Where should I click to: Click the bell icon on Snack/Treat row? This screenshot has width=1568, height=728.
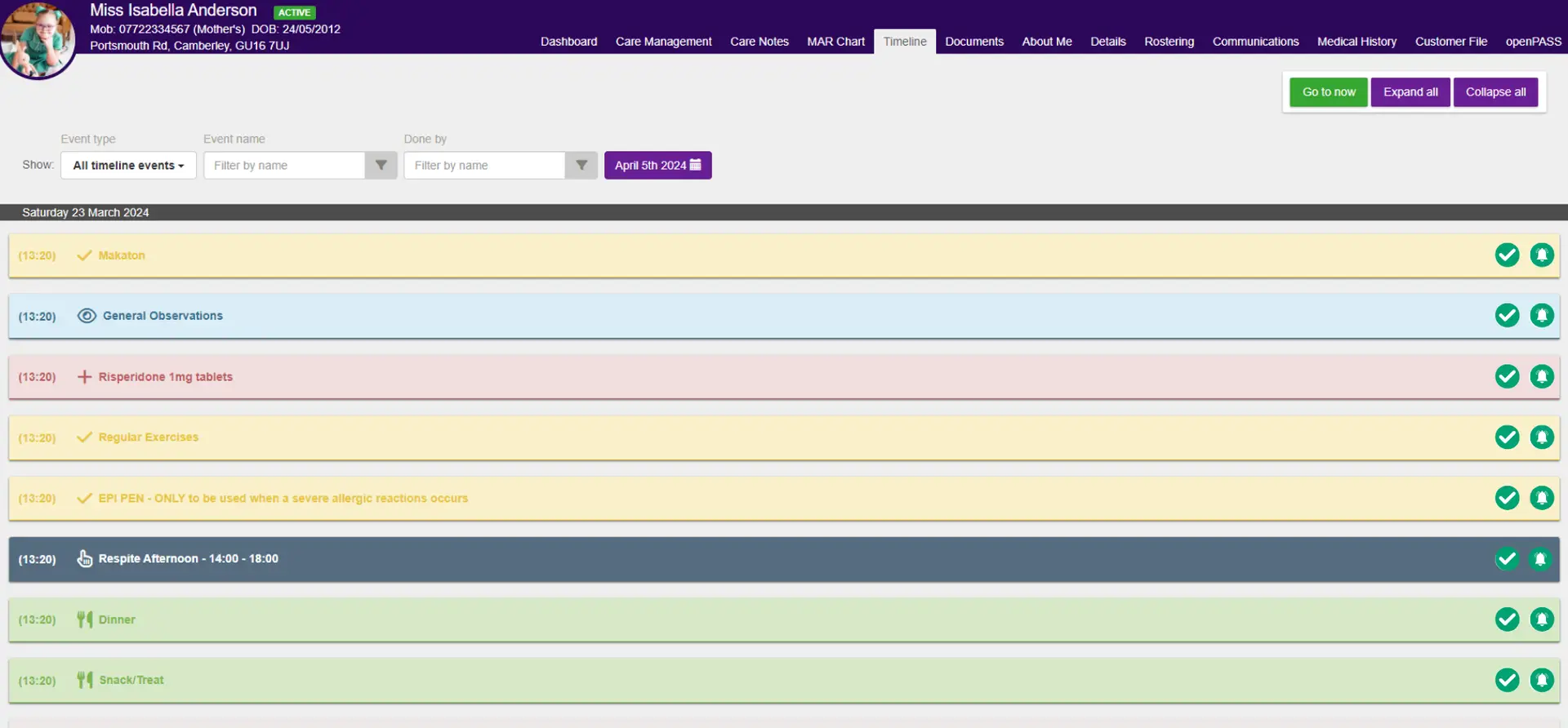pos(1541,680)
